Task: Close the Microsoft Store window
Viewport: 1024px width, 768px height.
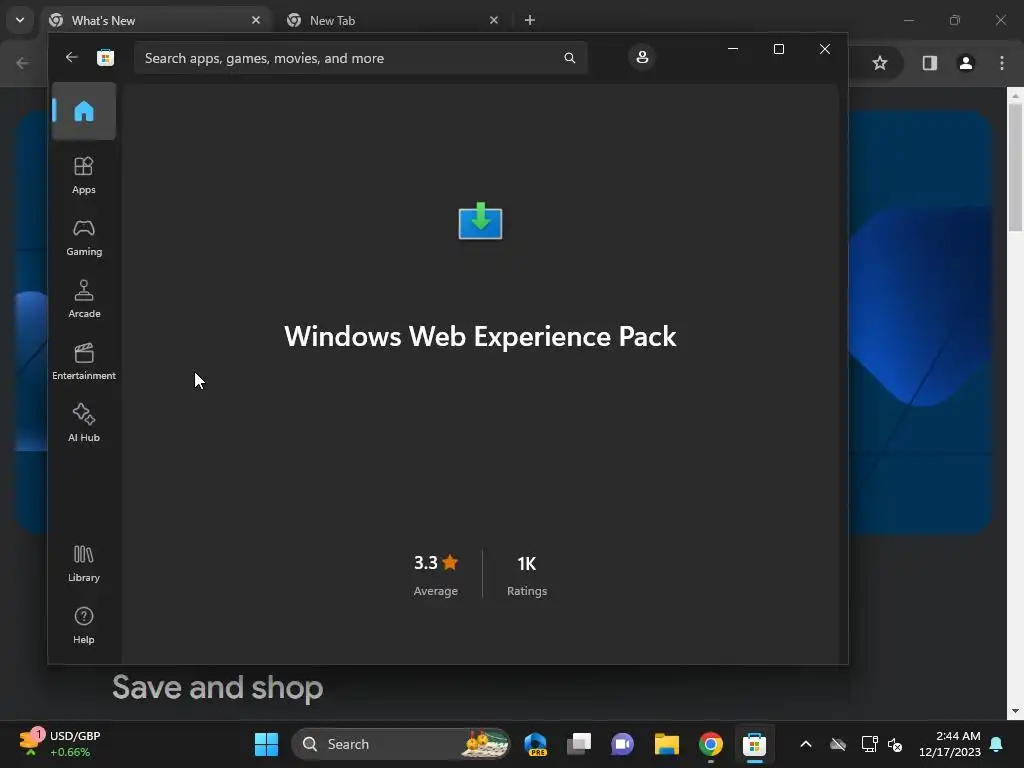Action: click(825, 49)
